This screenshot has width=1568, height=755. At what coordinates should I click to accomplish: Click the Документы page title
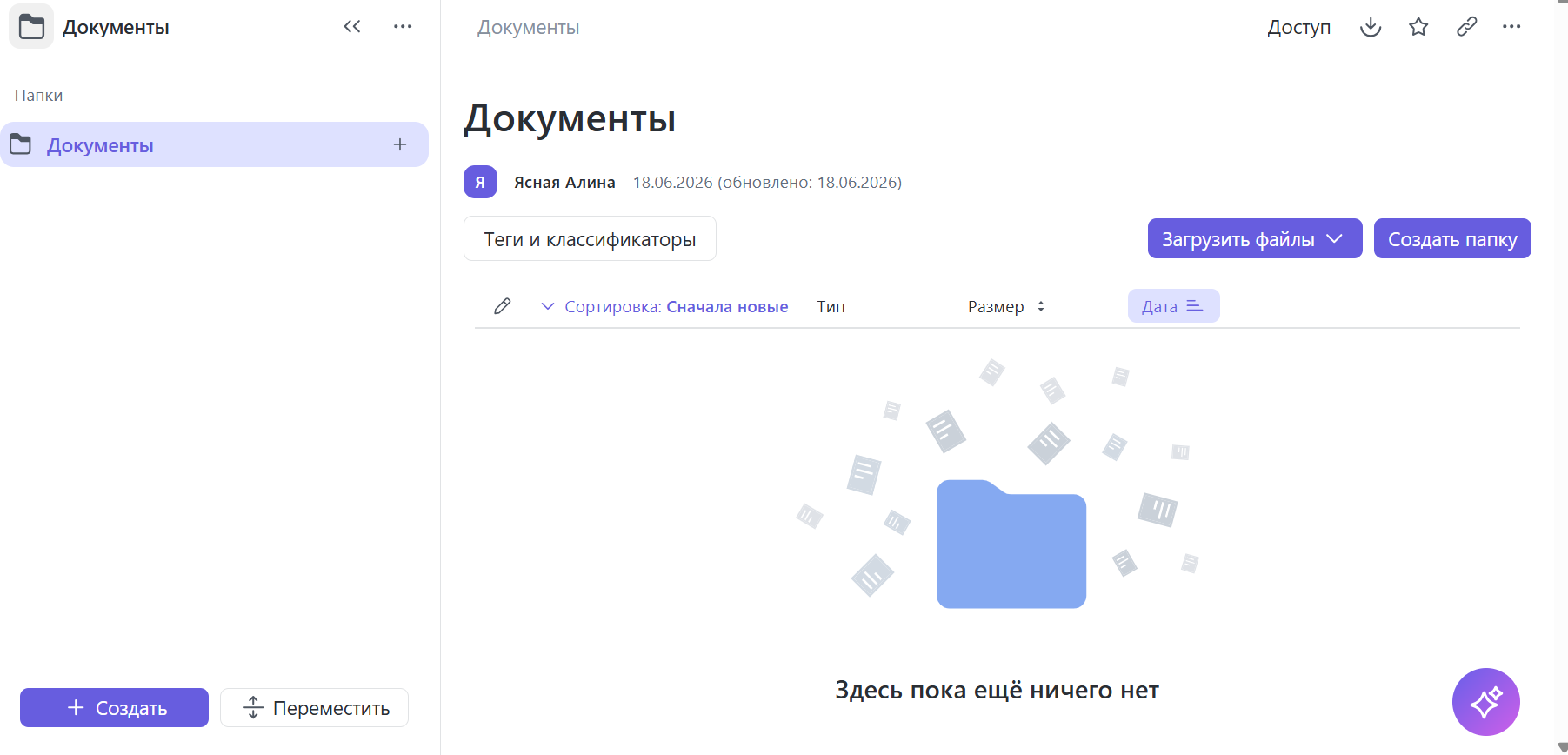point(570,118)
